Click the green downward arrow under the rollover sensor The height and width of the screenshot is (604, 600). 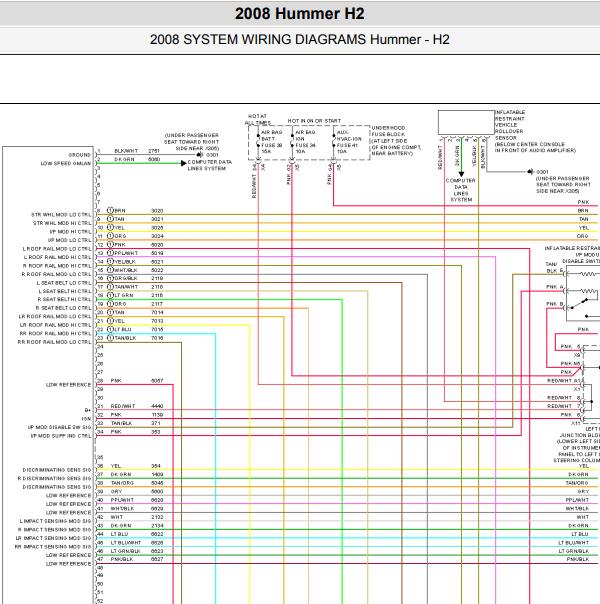tap(461, 174)
